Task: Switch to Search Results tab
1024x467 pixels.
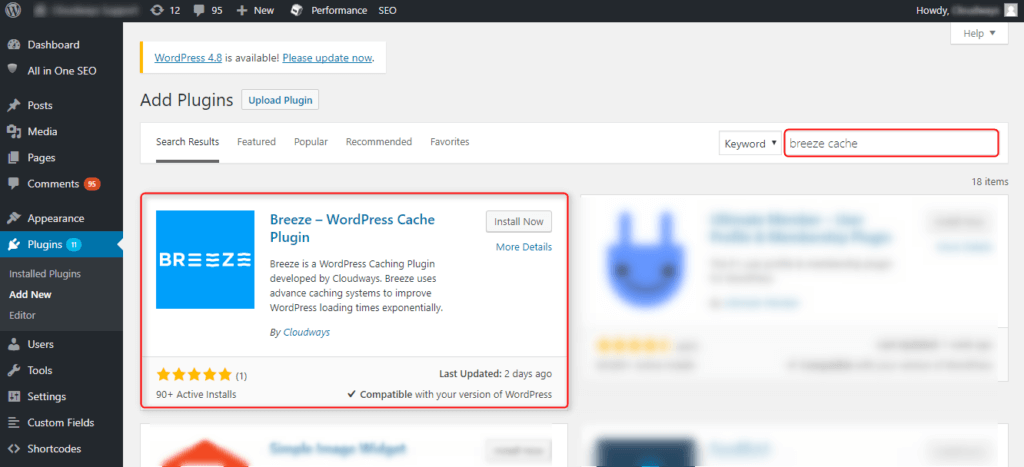Action: click(x=187, y=142)
